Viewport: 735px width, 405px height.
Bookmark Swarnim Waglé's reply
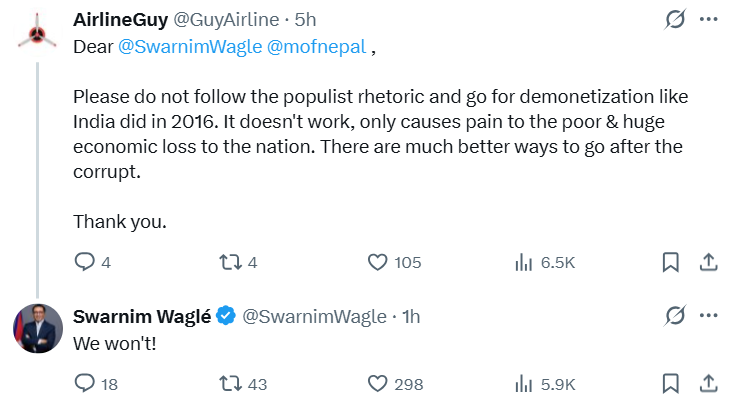pos(671,383)
